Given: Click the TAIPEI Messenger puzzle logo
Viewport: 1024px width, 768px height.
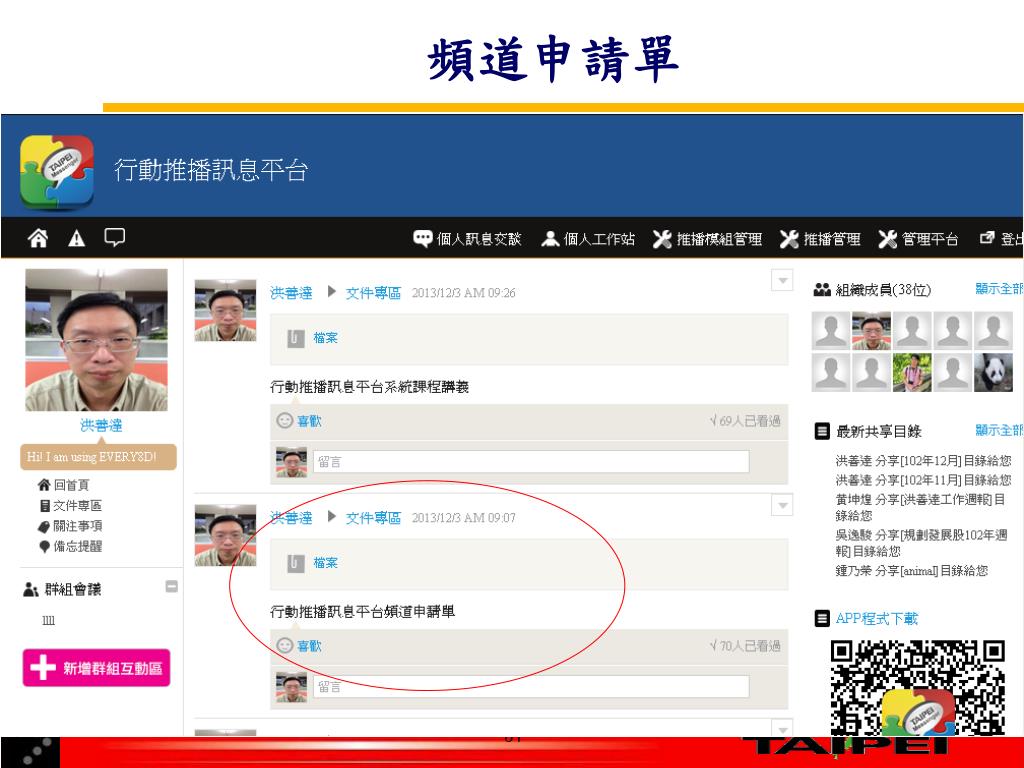Looking at the screenshot, I should 57,172.
